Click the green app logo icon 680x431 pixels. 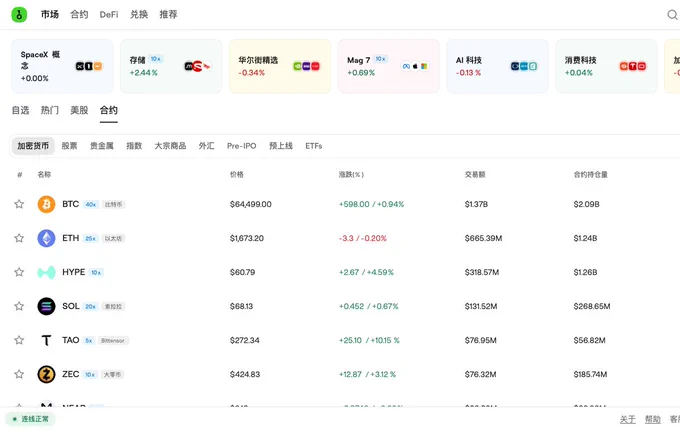click(19, 14)
